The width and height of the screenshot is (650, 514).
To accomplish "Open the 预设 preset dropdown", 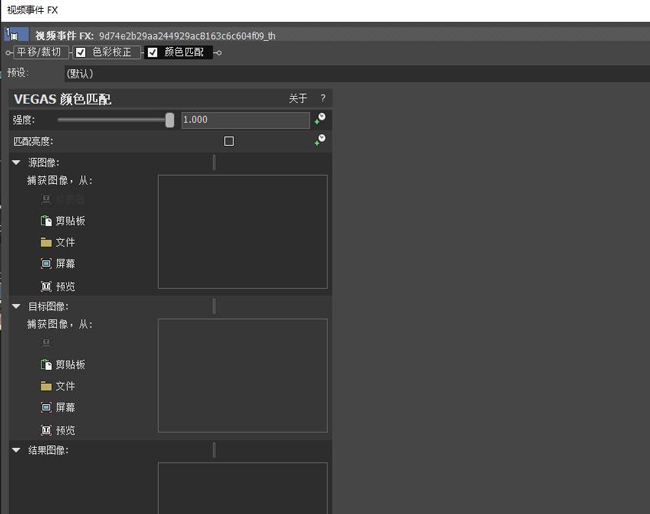I will coord(357,74).
